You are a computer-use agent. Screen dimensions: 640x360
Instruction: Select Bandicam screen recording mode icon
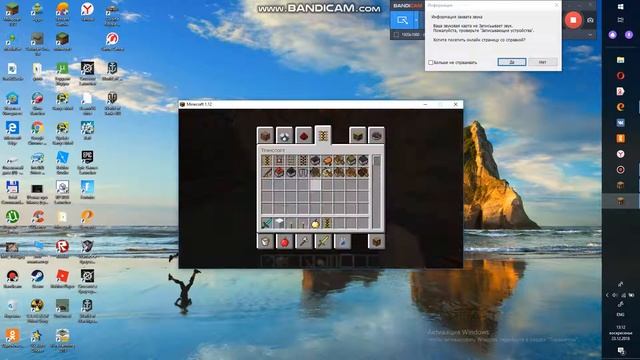coord(402,20)
